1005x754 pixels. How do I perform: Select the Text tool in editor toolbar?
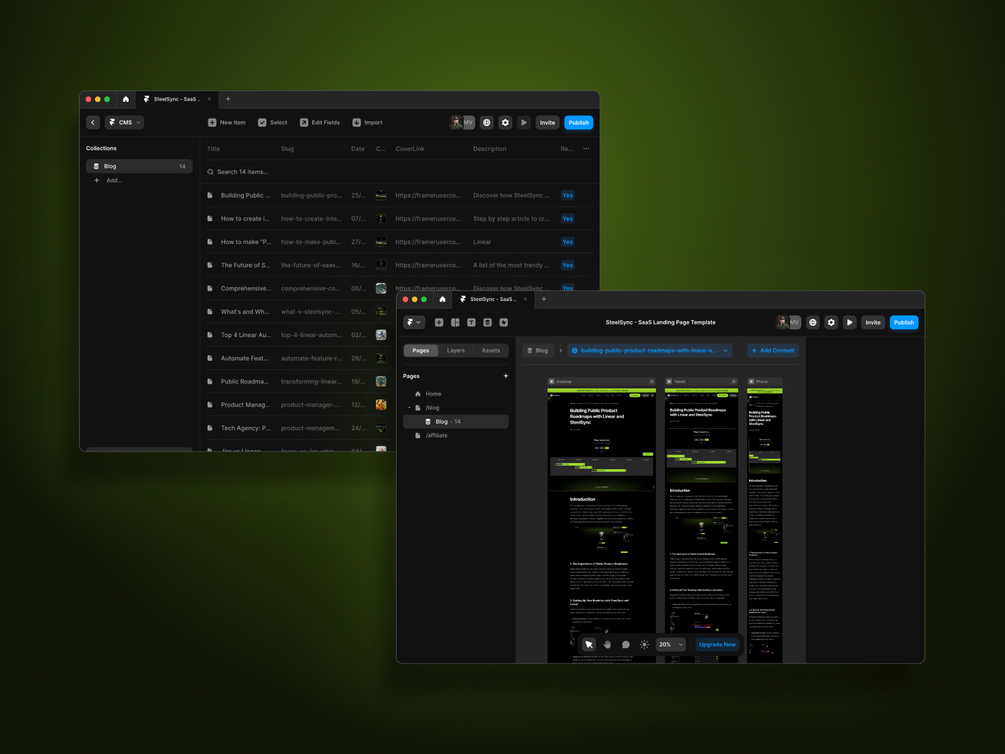tap(471, 323)
